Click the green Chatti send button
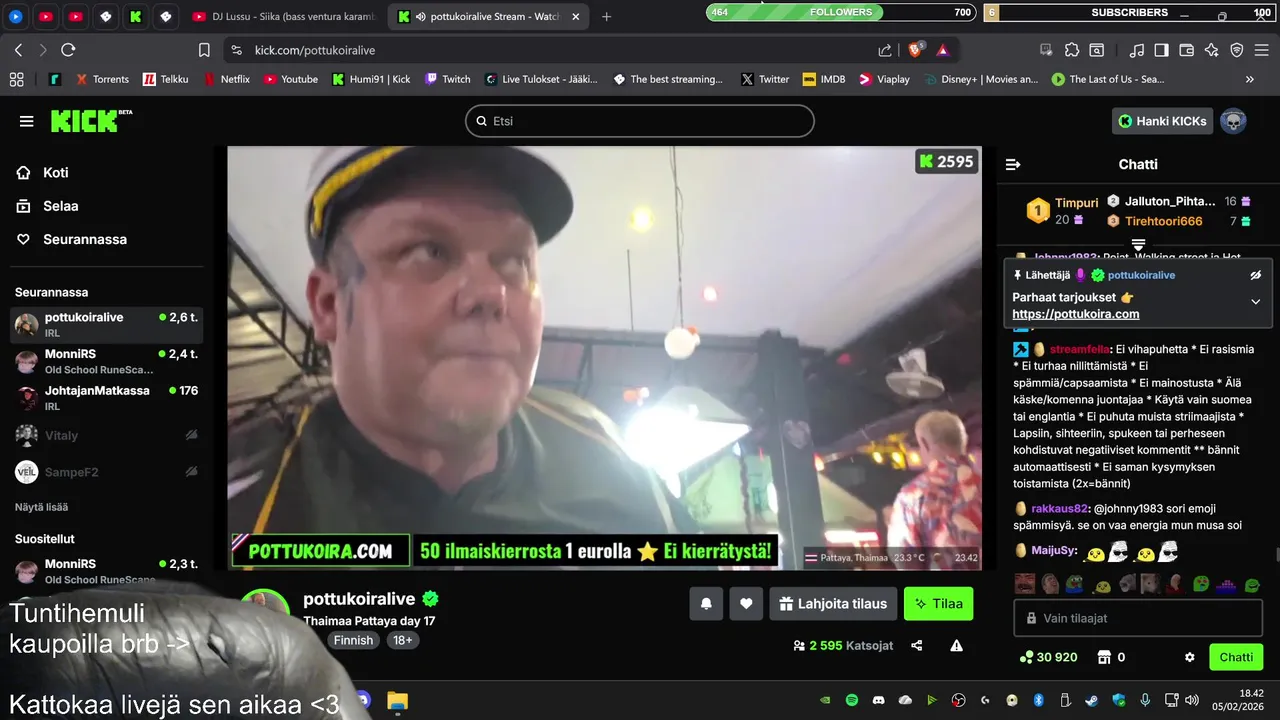 tap(1236, 657)
